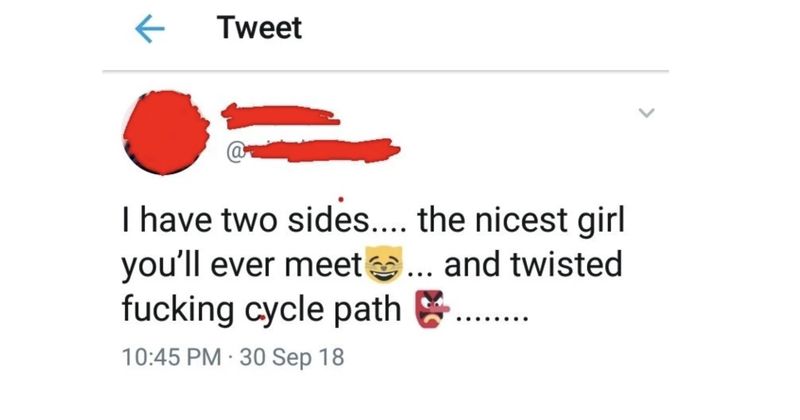The height and width of the screenshot is (420, 800).
Task: Open the redacted @ username handle
Action: point(313,150)
